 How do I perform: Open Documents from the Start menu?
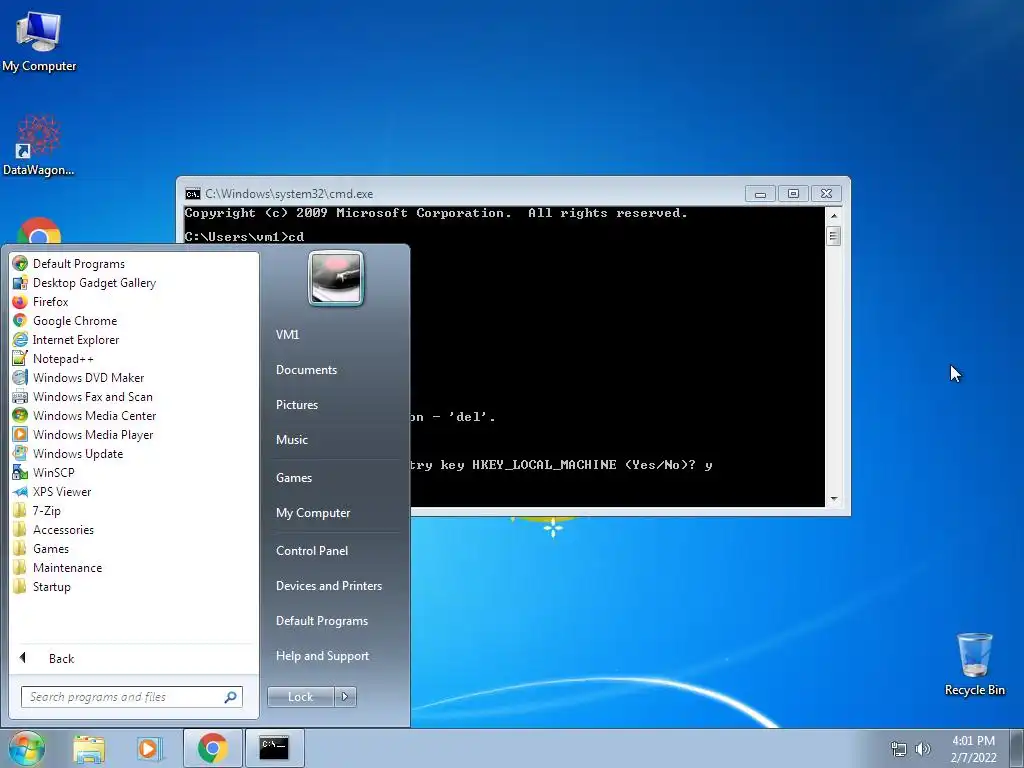(x=306, y=370)
